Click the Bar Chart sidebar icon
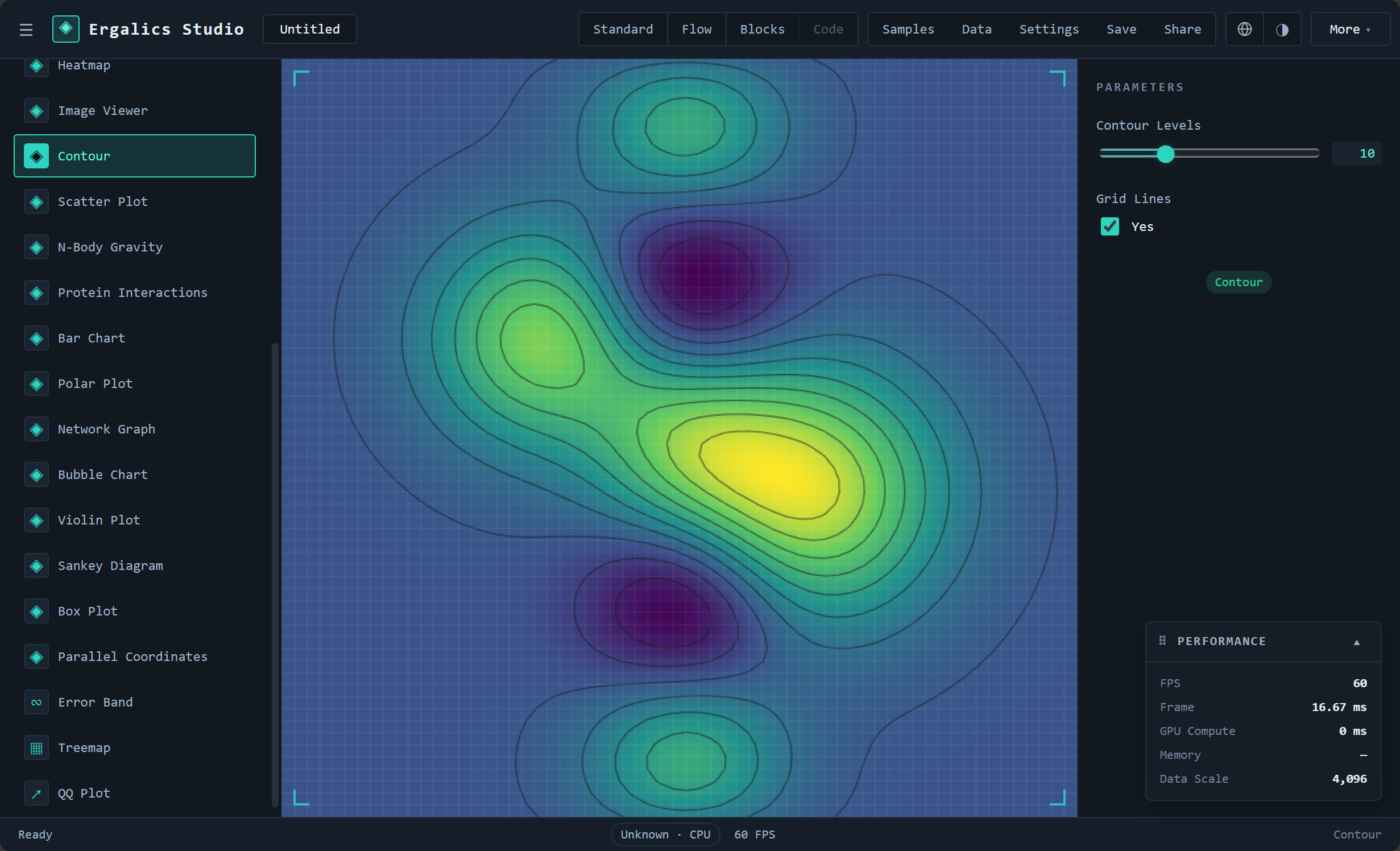 pos(36,338)
